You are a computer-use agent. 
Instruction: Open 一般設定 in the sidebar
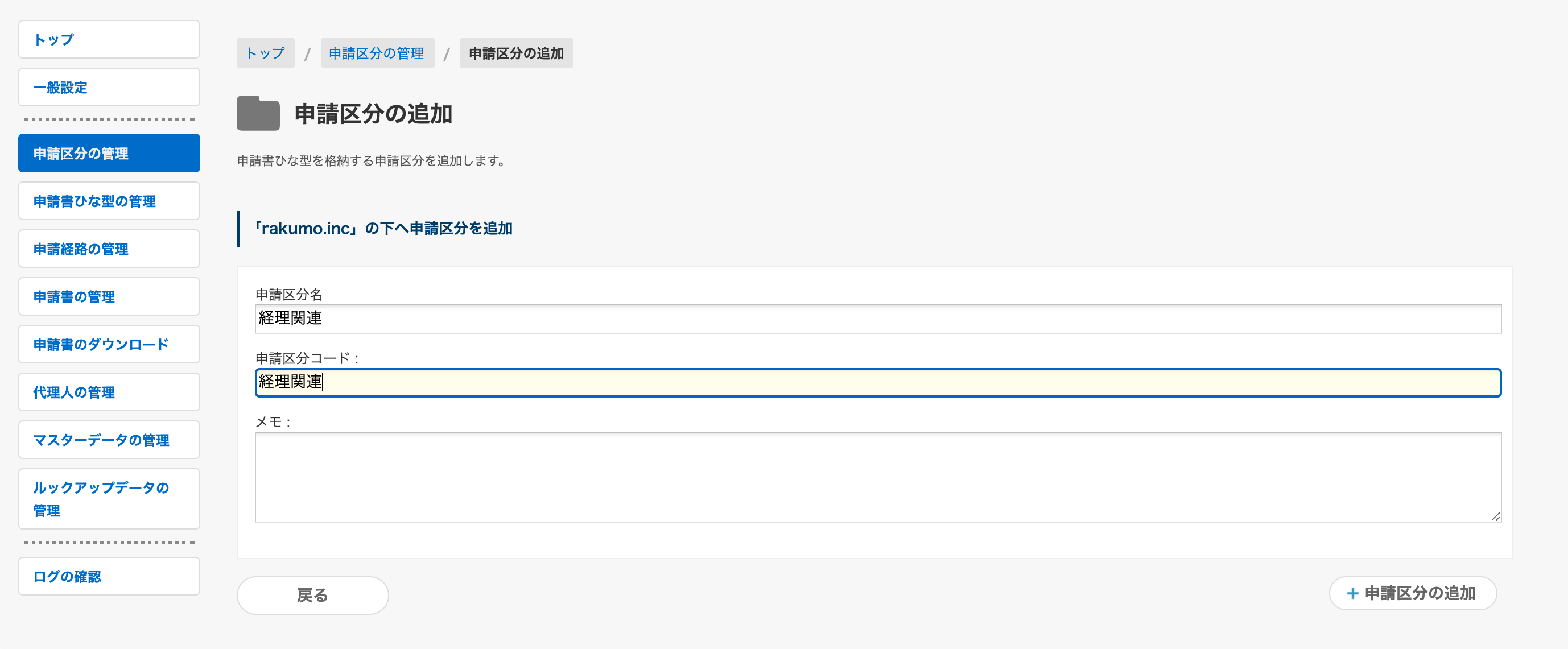(109, 88)
